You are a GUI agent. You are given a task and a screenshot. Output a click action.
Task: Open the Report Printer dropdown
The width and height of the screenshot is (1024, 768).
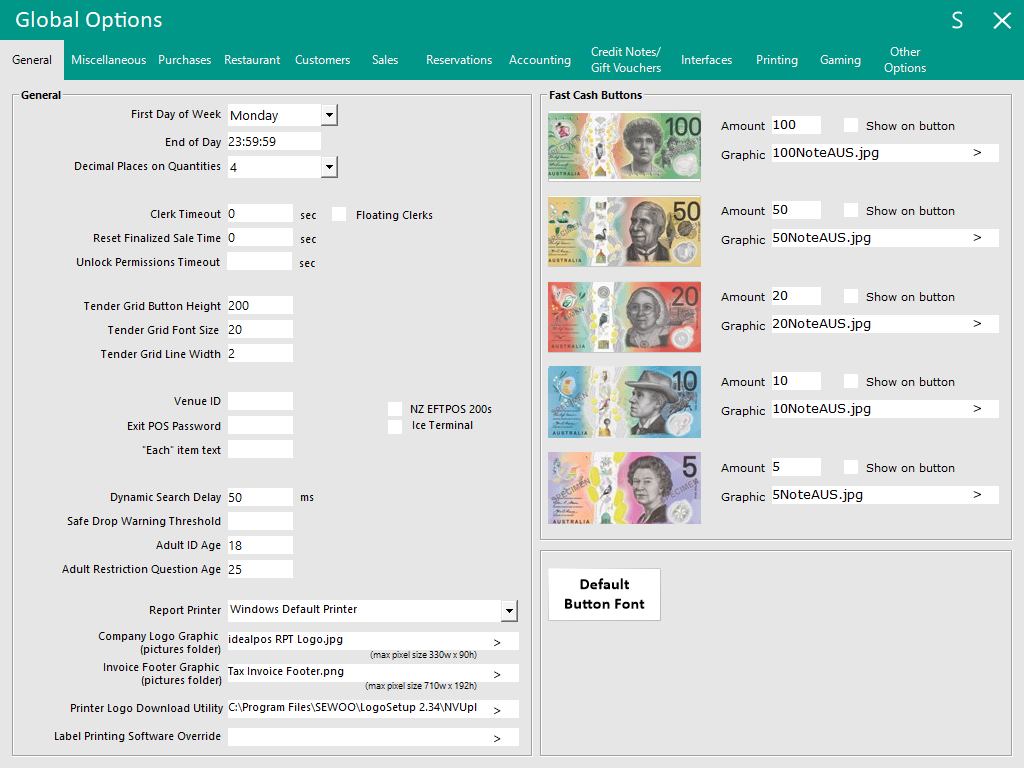pyautogui.click(x=509, y=610)
